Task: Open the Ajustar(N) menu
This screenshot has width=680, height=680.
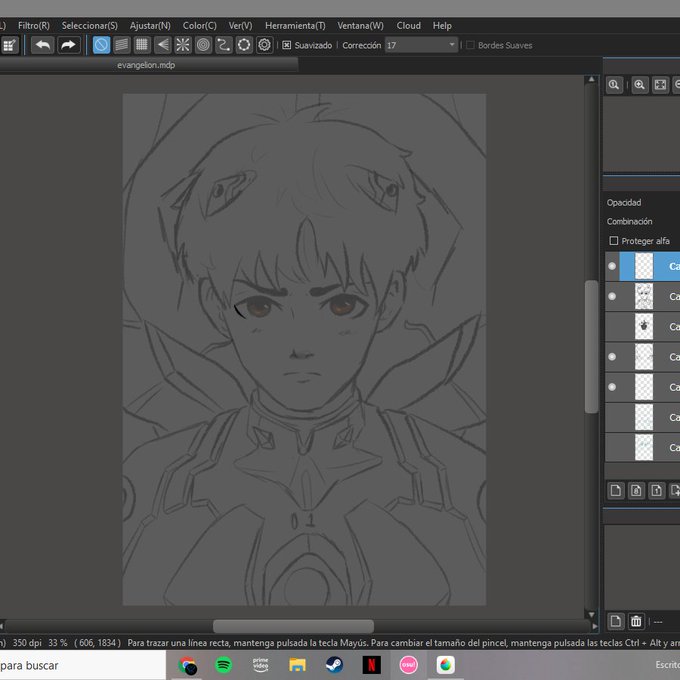Action: click(150, 26)
